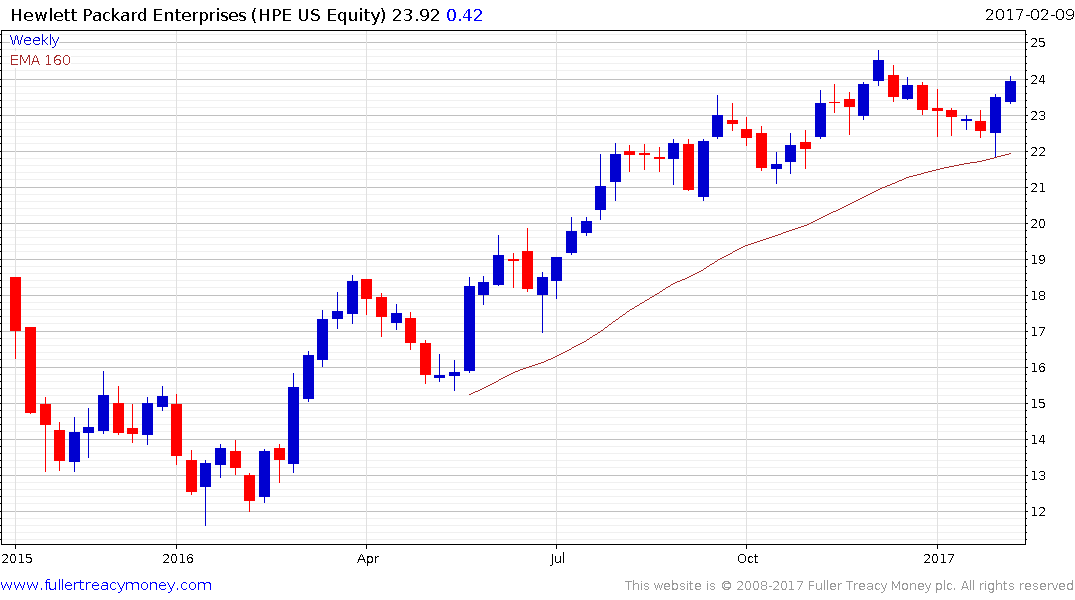
Task: Open the www.fullertreacymoney.com link
Action: (x=106, y=585)
